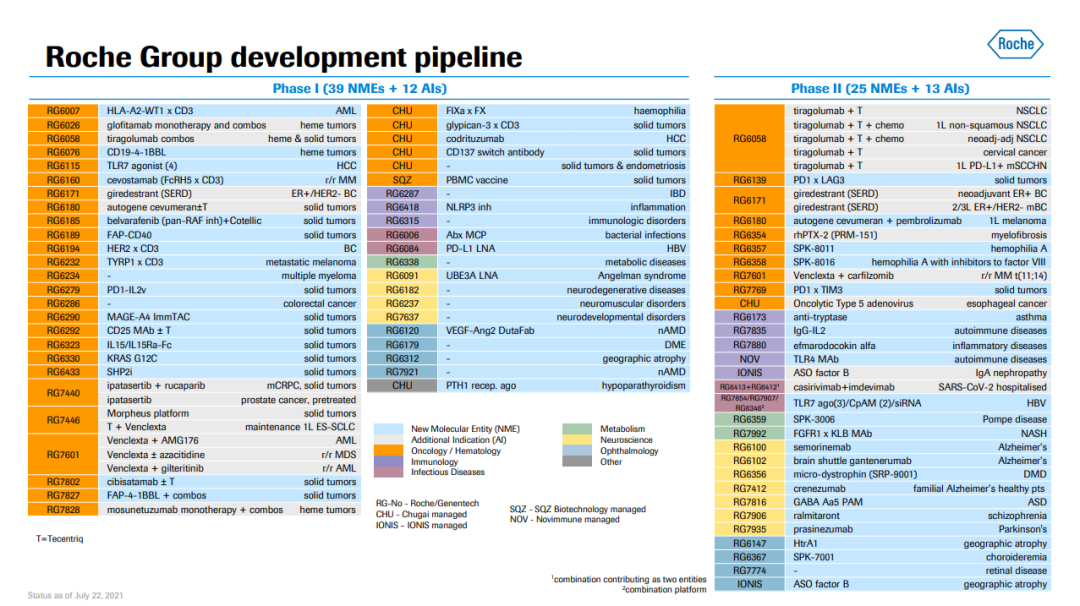Click 'glypican-3 x CD3' entry

(482, 125)
